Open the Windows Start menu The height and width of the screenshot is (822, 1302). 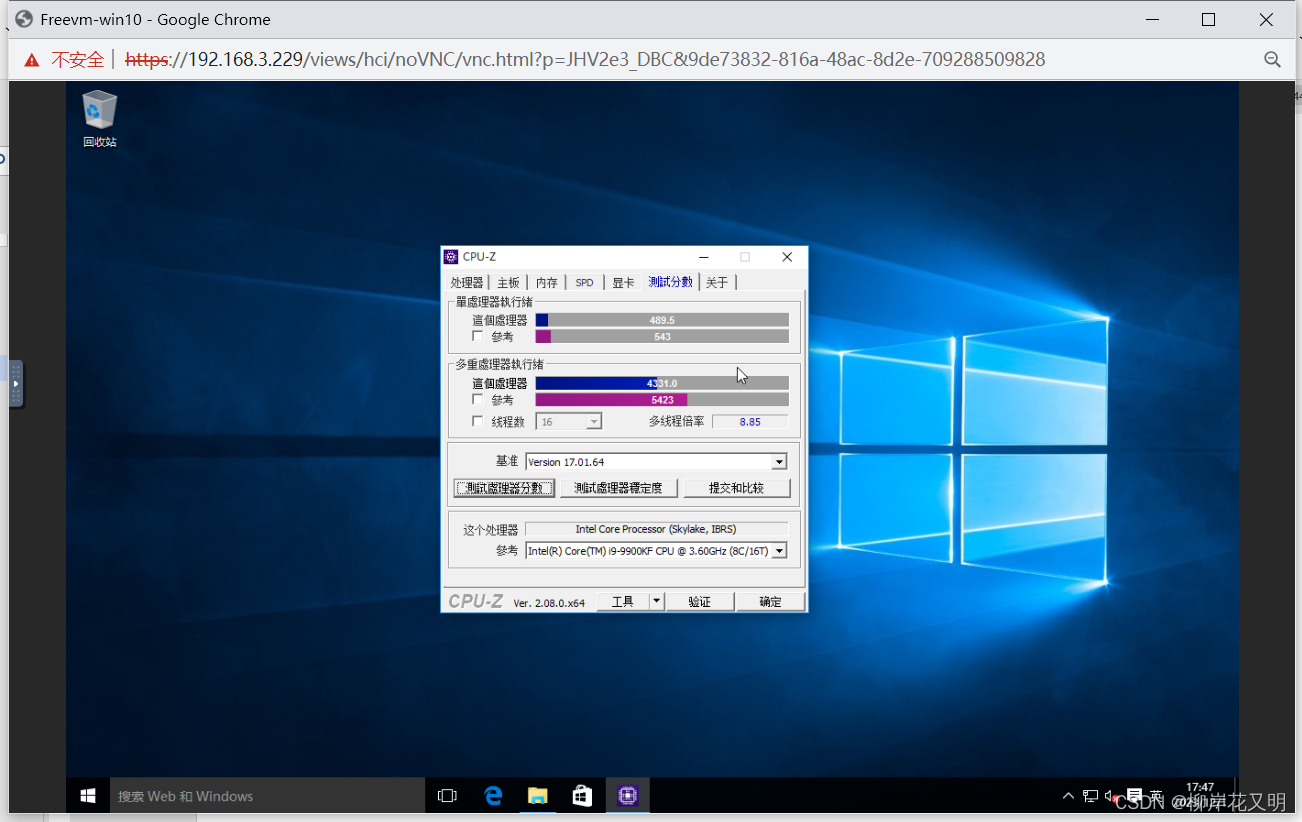click(88, 796)
